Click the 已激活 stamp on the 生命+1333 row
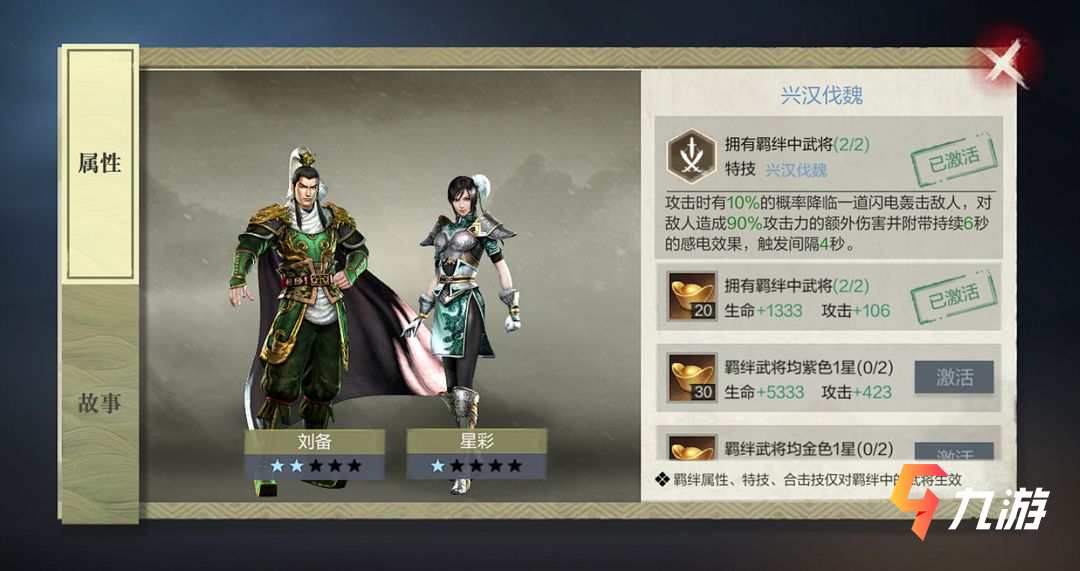This screenshot has height=571, width=1080. (x=954, y=297)
